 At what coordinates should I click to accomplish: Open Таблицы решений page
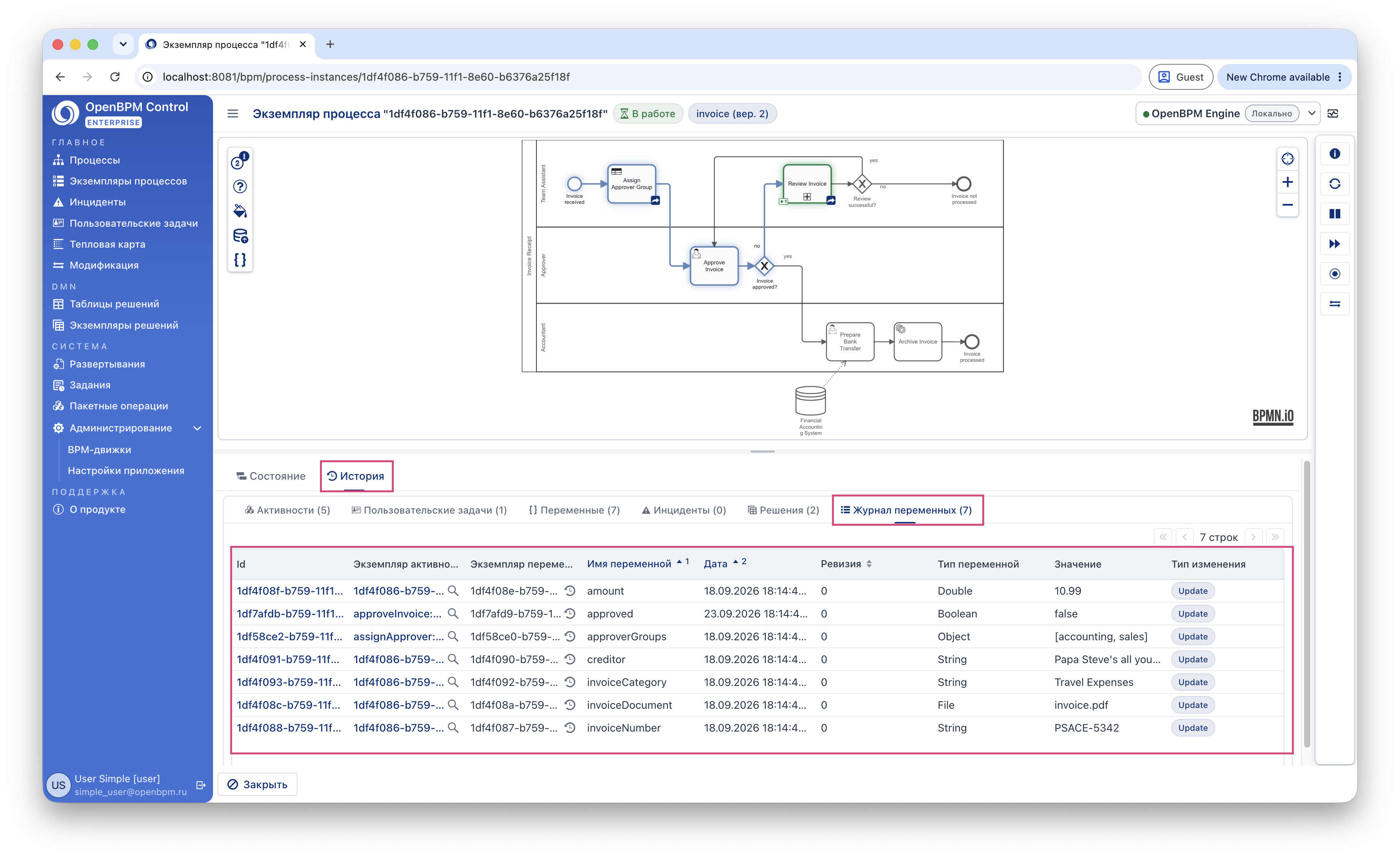click(114, 304)
